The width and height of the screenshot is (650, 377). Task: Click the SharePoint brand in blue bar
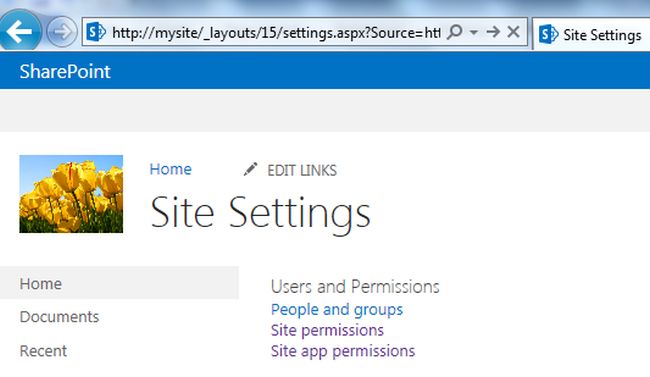(x=65, y=71)
